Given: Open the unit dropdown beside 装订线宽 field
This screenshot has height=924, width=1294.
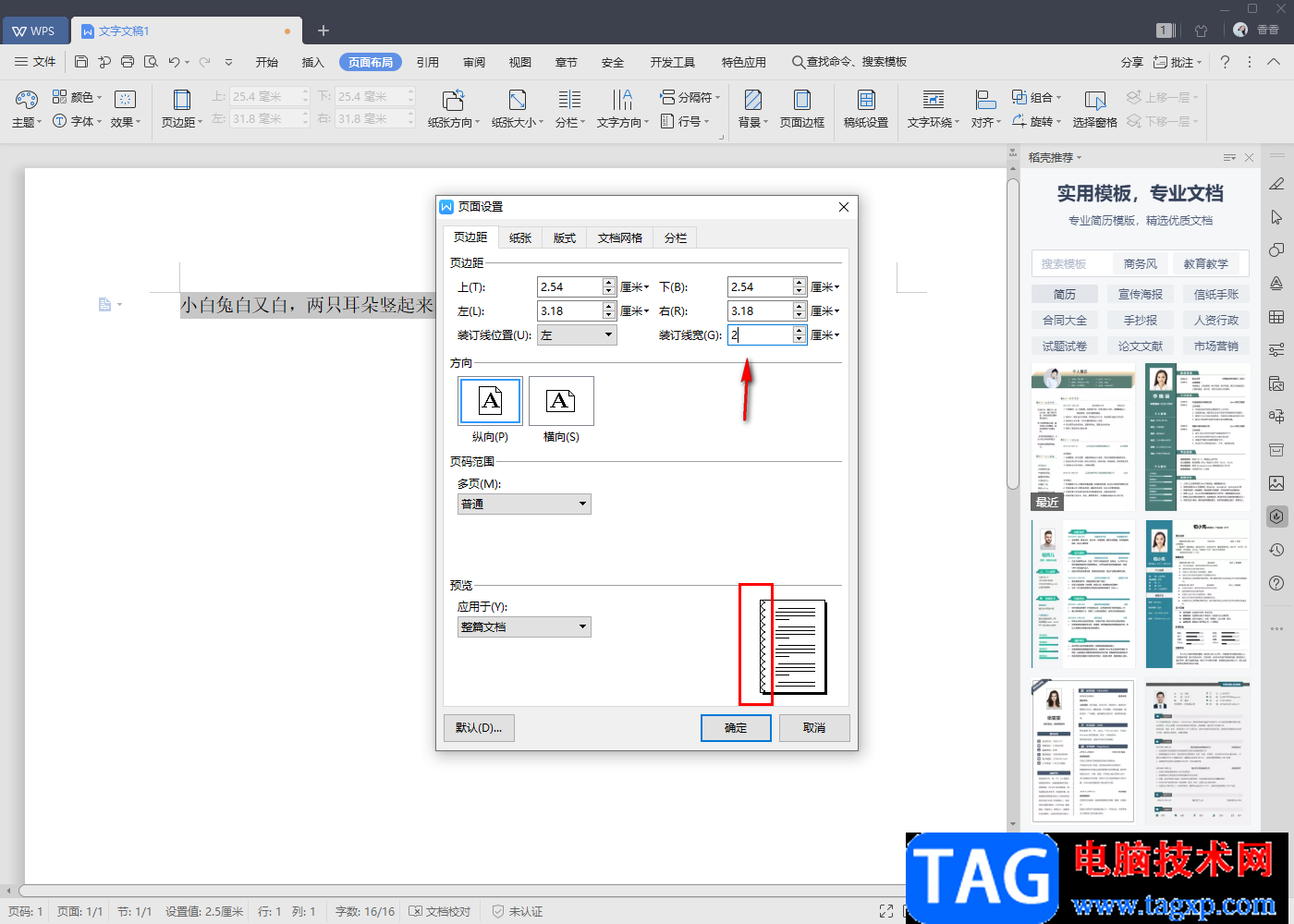Looking at the screenshot, I should [x=825, y=335].
